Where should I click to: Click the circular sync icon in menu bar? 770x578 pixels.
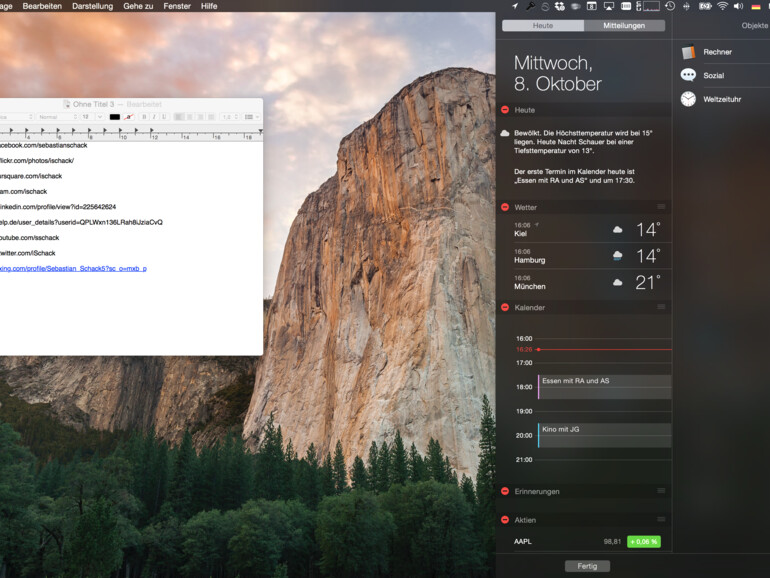[545, 6]
